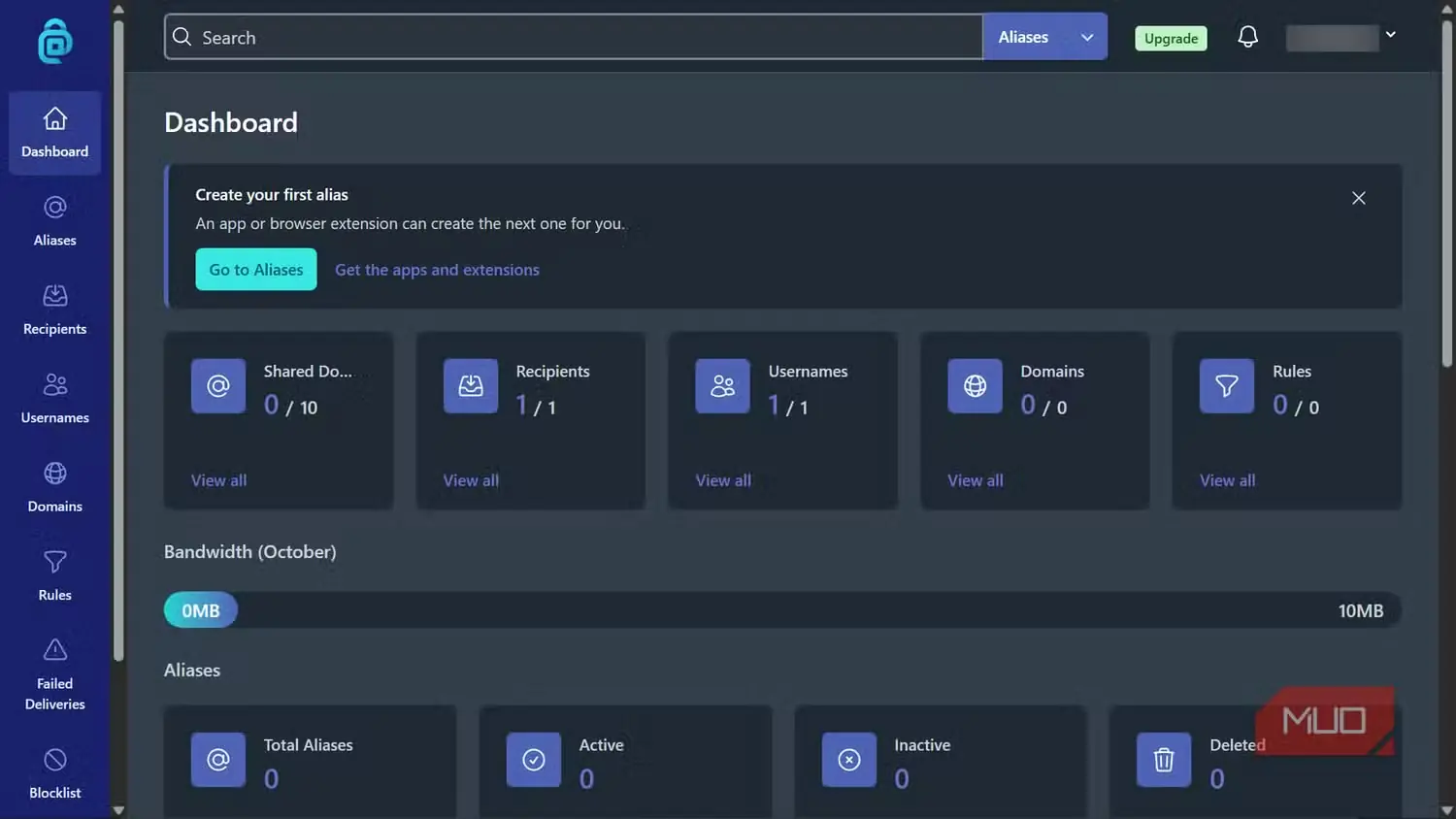This screenshot has height=819, width=1456.
Task: Click the Usernames card people icon
Action: point(723,386)
